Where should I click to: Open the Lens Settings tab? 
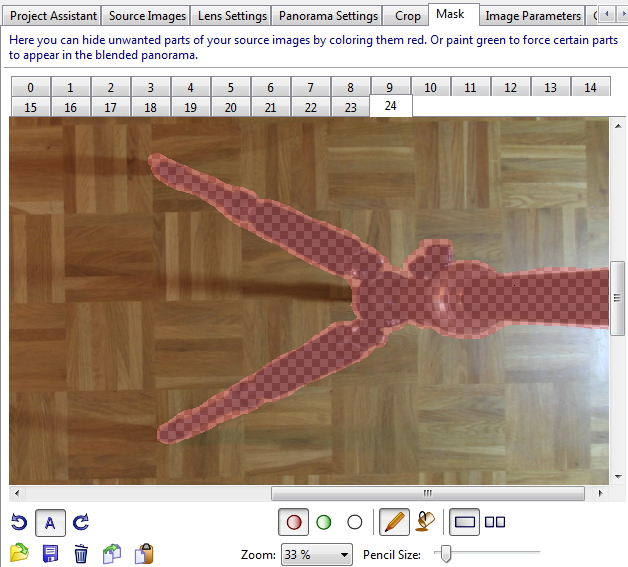(231, 16)
